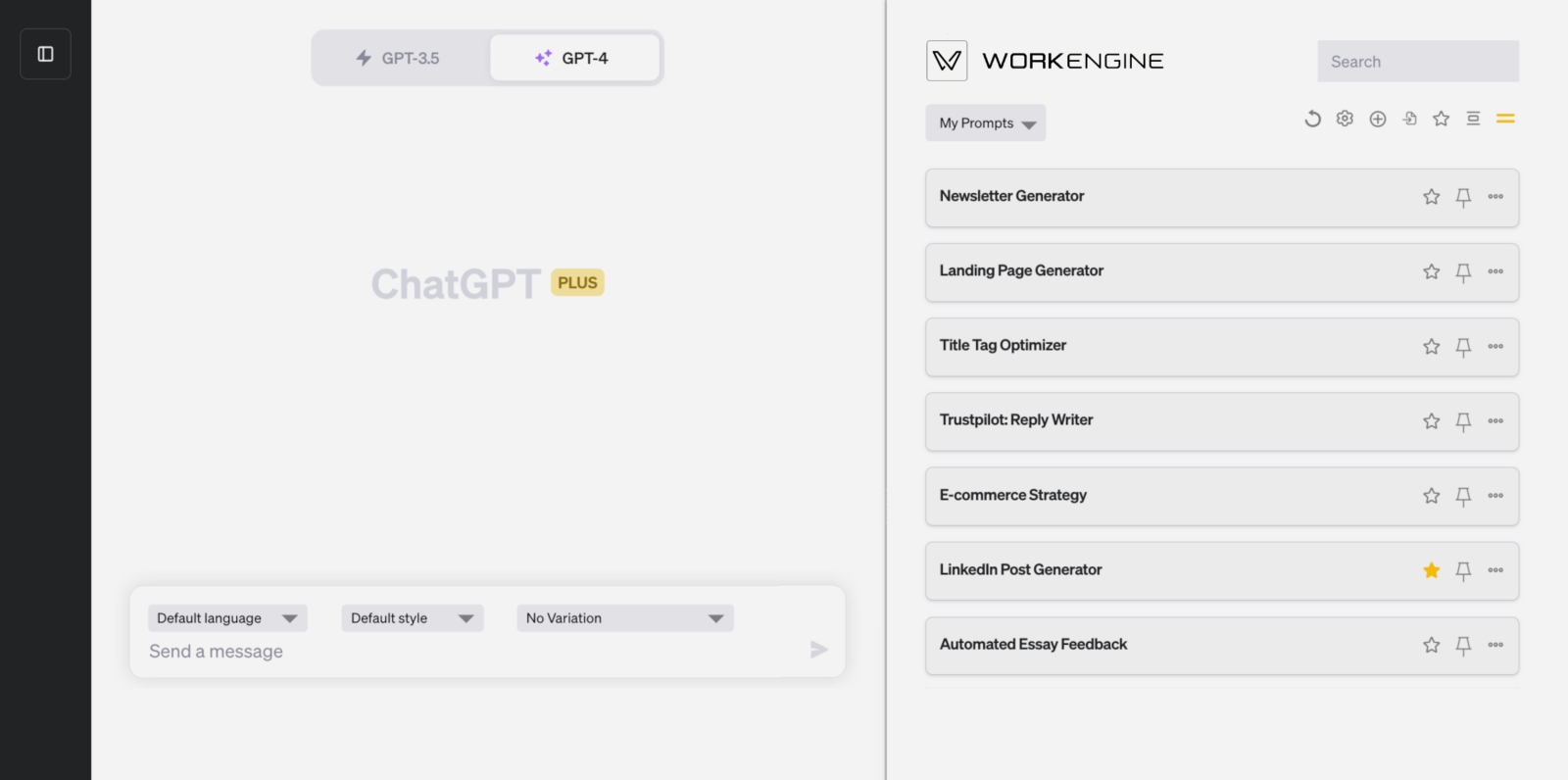Unfavorite the LinkedIn Post Generator prompt

pyautogui.click(x=1431, y=570)
